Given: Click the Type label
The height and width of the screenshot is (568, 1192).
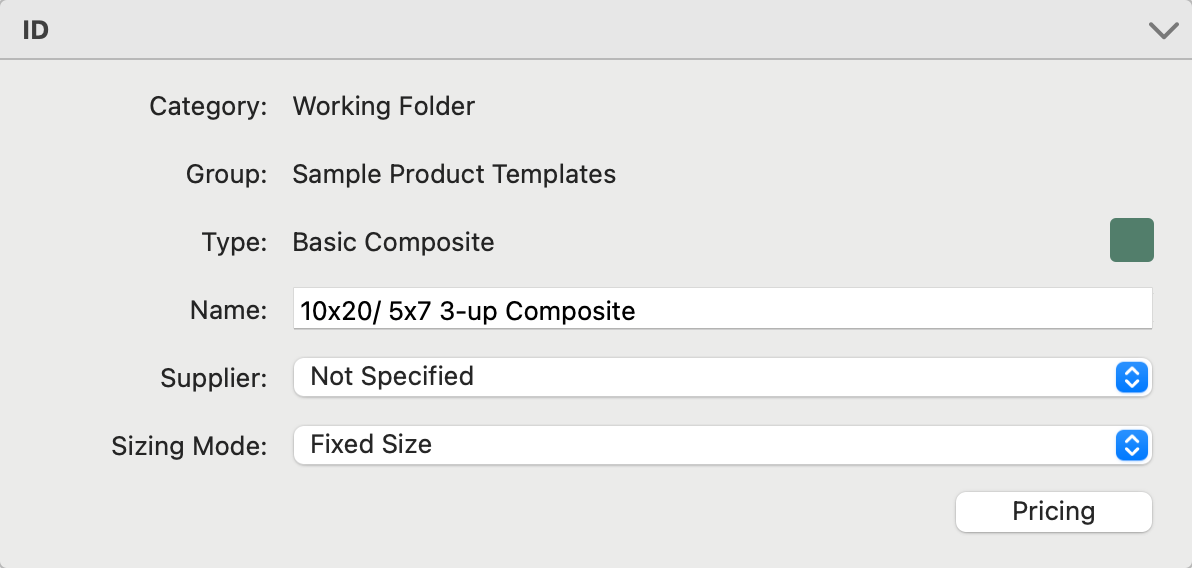Looking at the screenshot, I should (234, 242).
